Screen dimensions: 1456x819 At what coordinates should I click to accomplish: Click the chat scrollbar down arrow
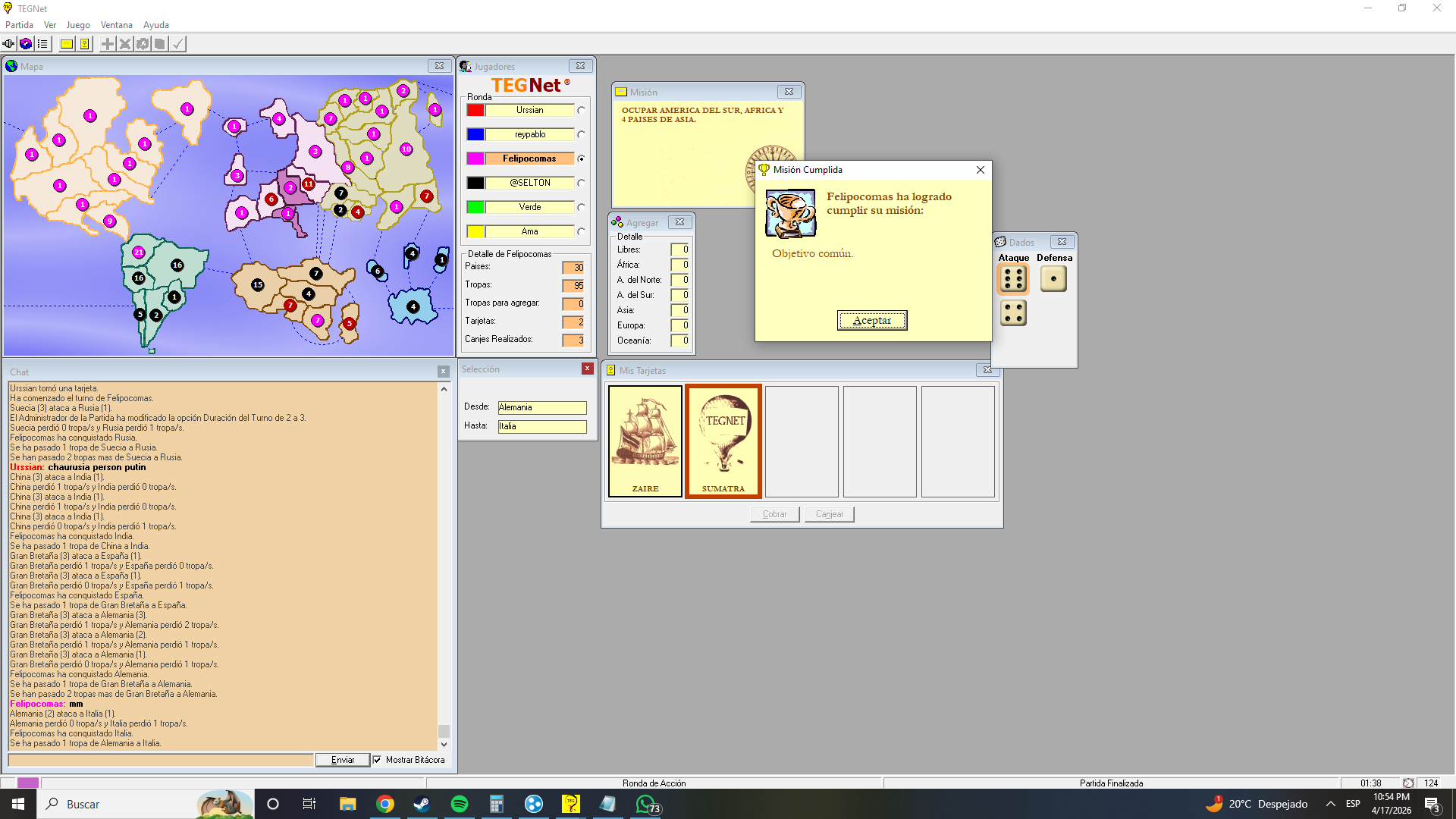point(444,745)
